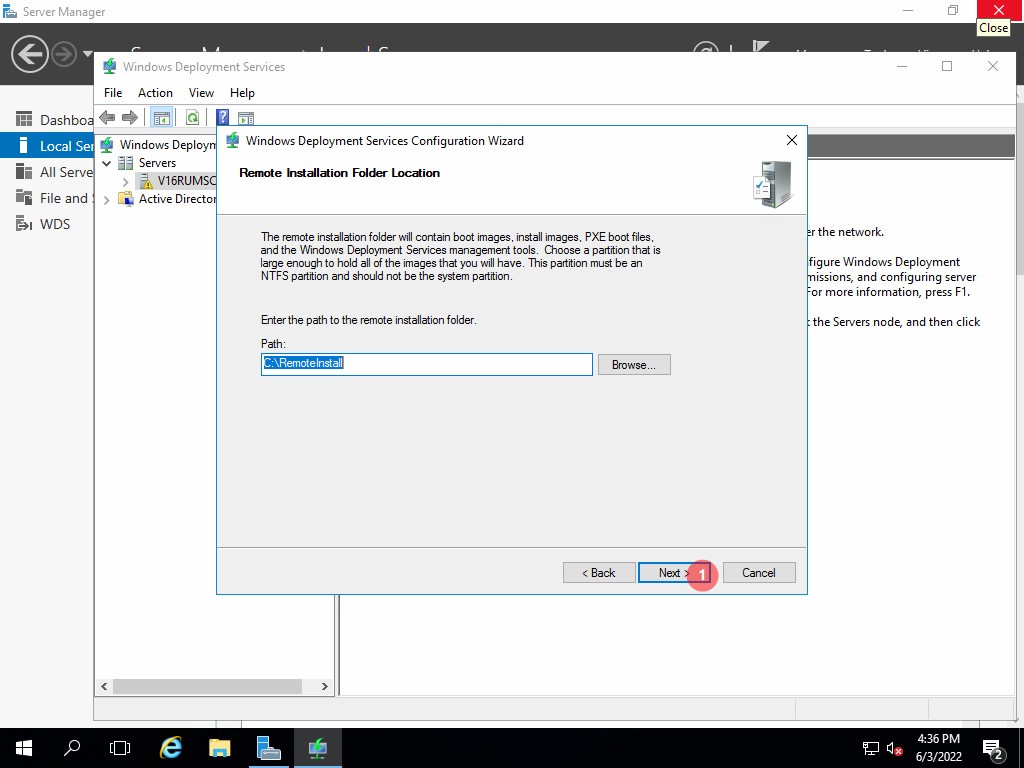1024x768 pixels.
Task: Click the console tree horizontal scrollbar
Action: pos(207,687)
